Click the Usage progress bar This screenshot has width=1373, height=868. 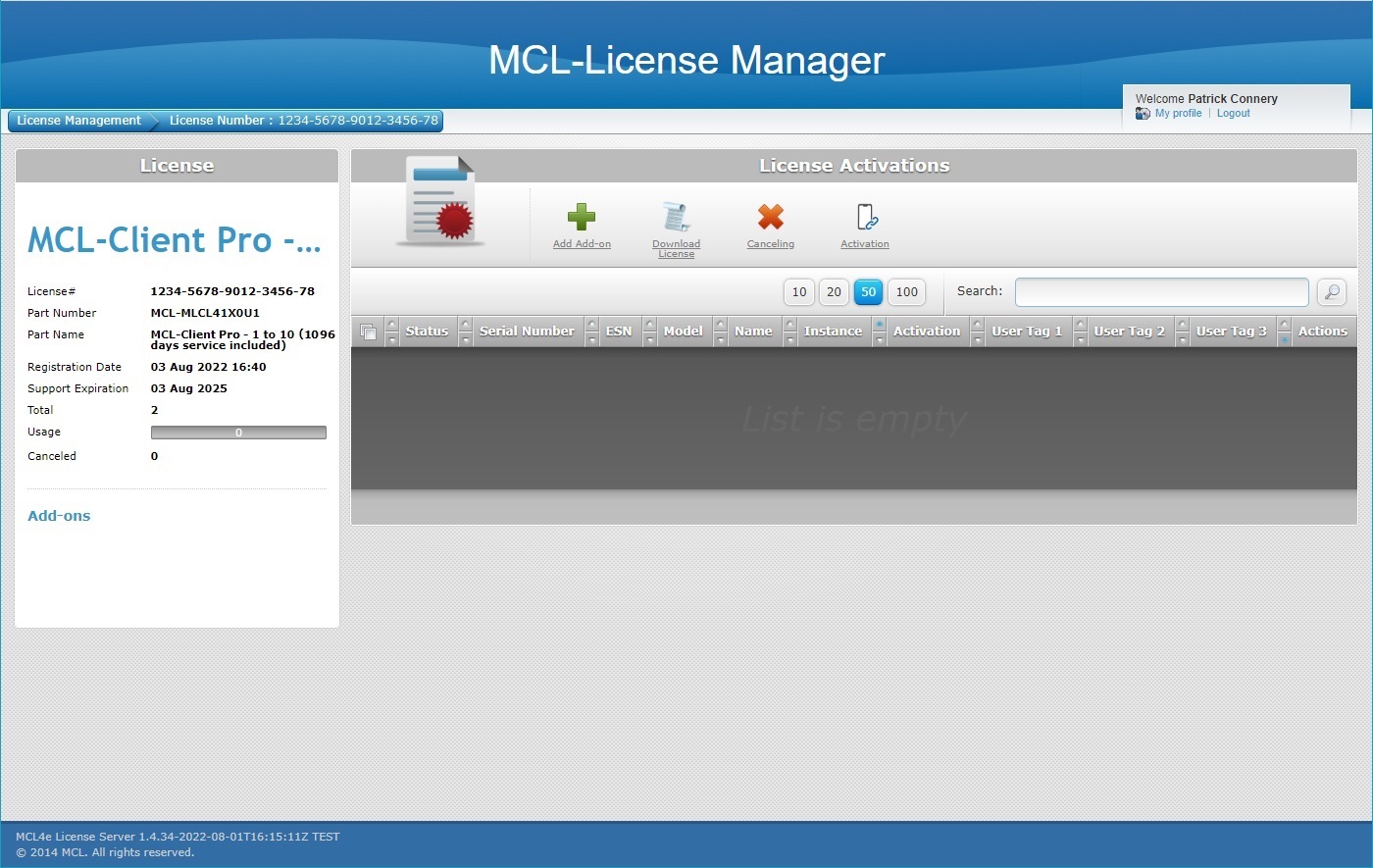pos(238,433)
